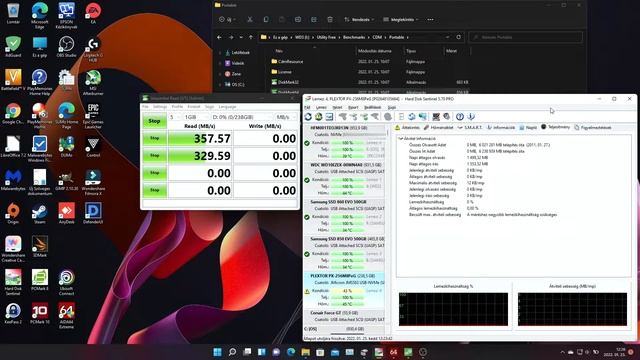Select the Battlefield V desktop icon

tap(13, 80)
